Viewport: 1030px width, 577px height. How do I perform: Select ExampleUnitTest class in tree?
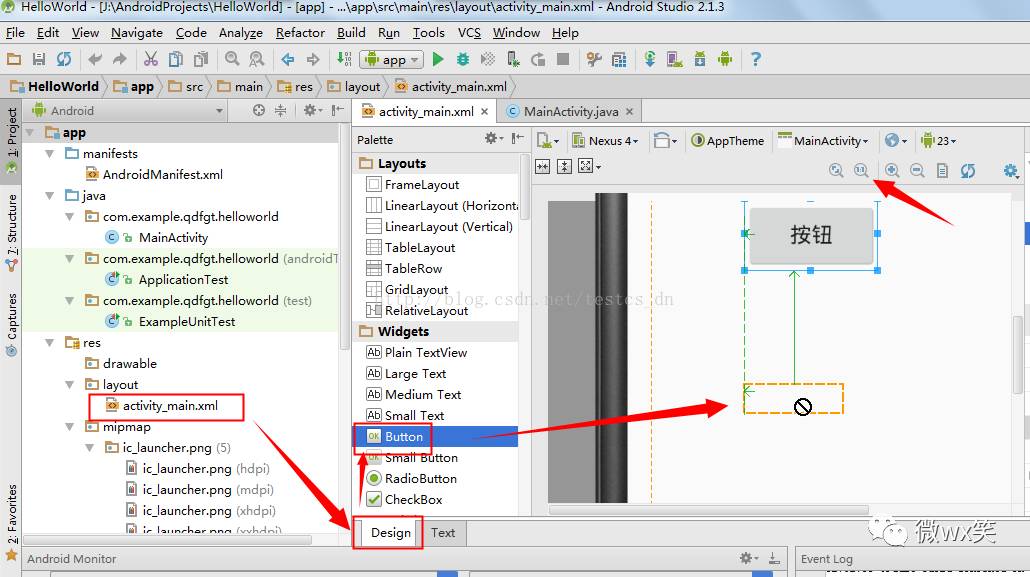pos(171,322)
